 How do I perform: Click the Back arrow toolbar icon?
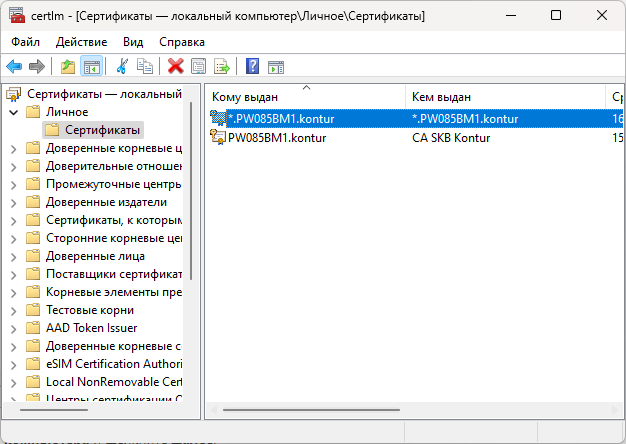click(x=14, y=67)
